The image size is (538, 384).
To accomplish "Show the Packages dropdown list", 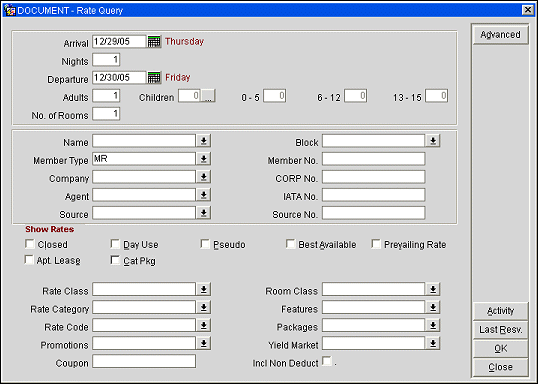I will pos(433,325).
